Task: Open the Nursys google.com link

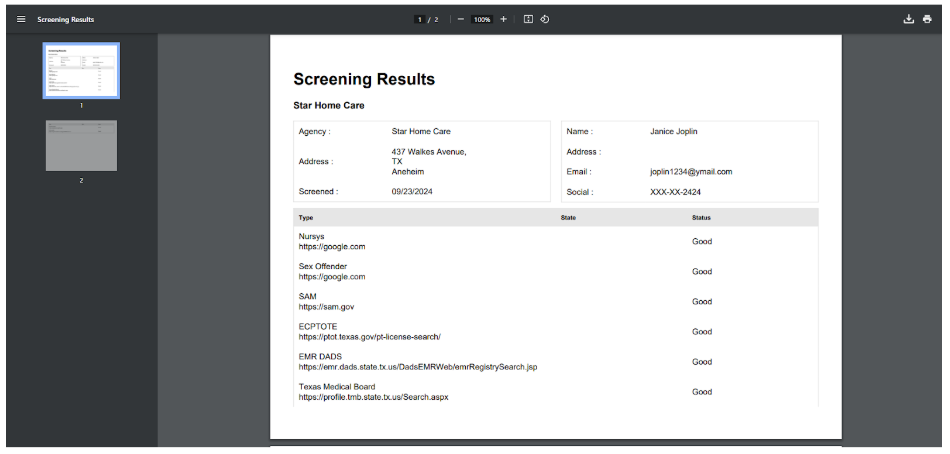Action: pos(331,246)
